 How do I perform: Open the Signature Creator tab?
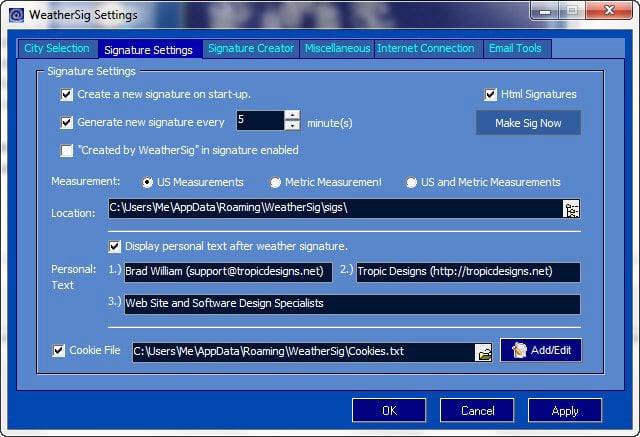(x=251, y=48)
